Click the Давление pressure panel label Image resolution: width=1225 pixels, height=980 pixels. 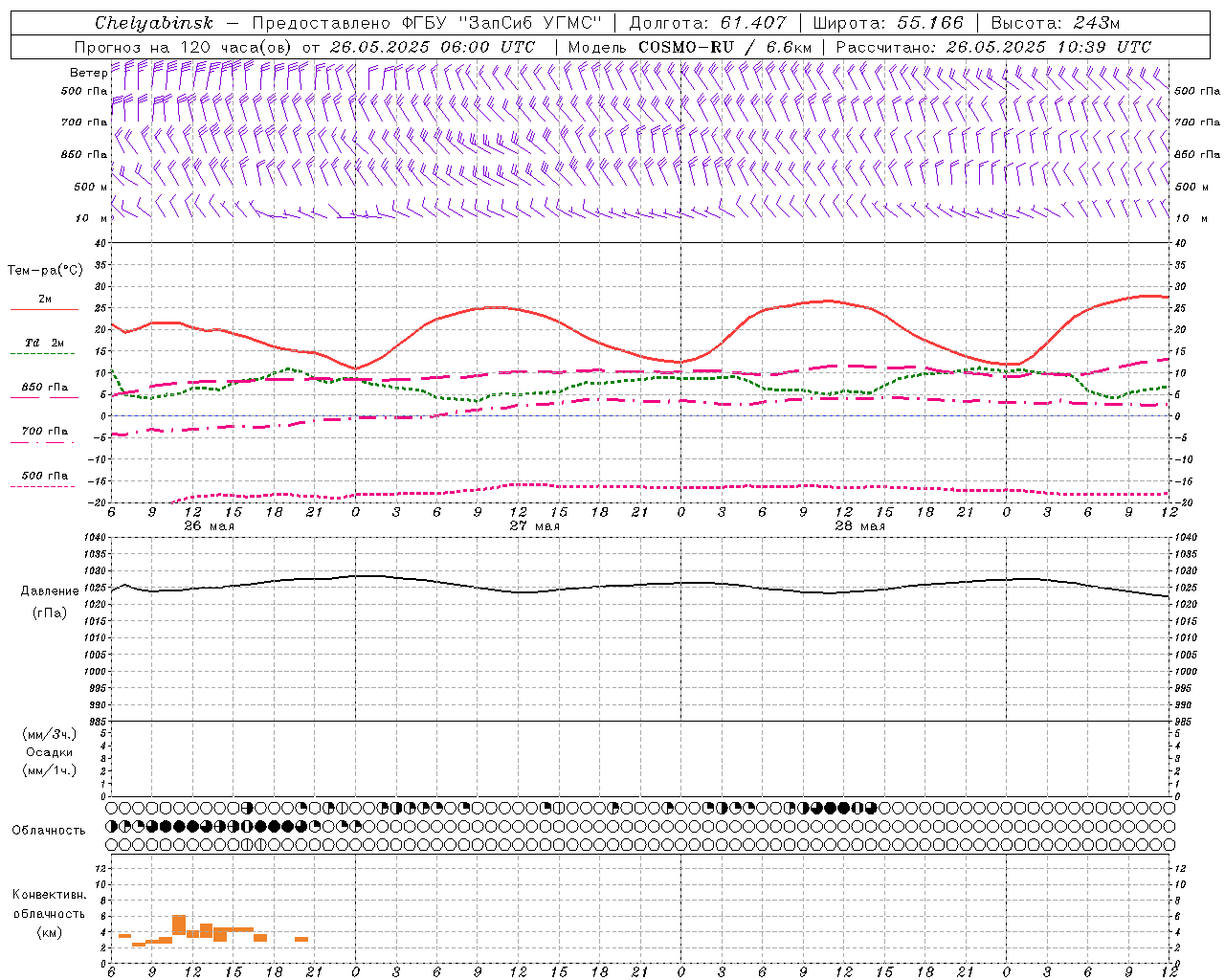click(50, 591)
